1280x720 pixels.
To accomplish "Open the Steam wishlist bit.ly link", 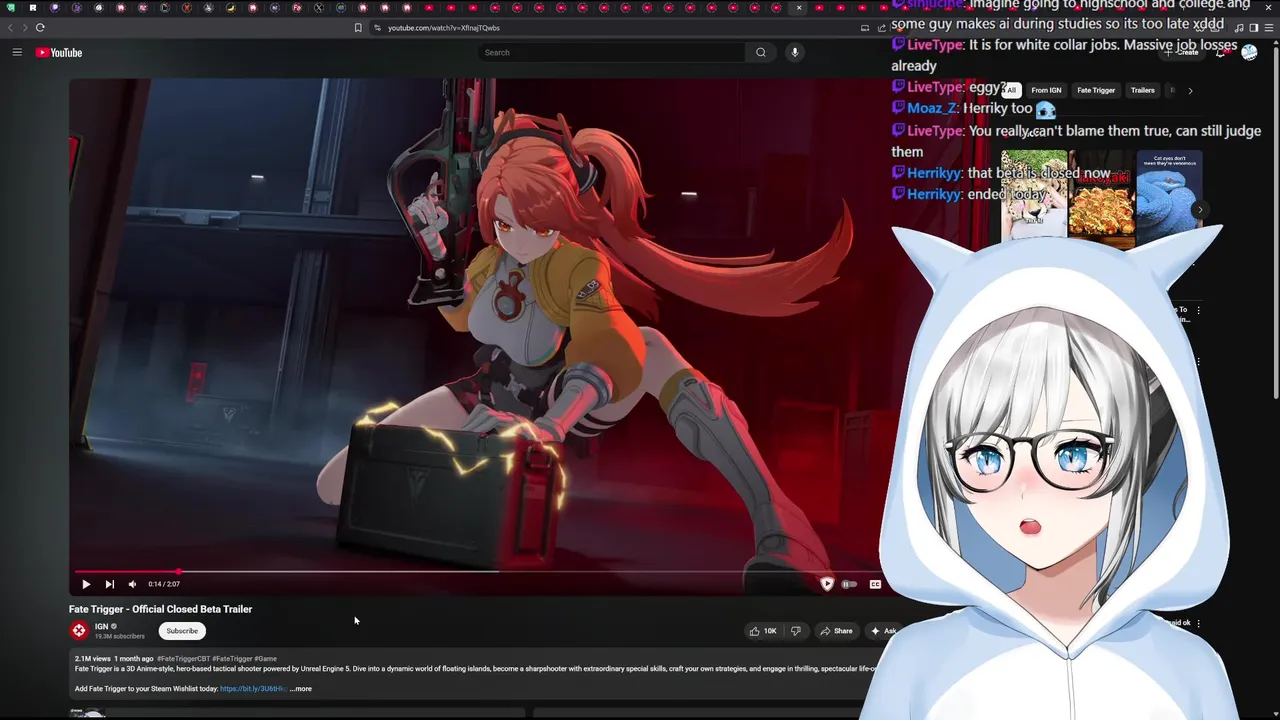I will [x=253, y=688].
